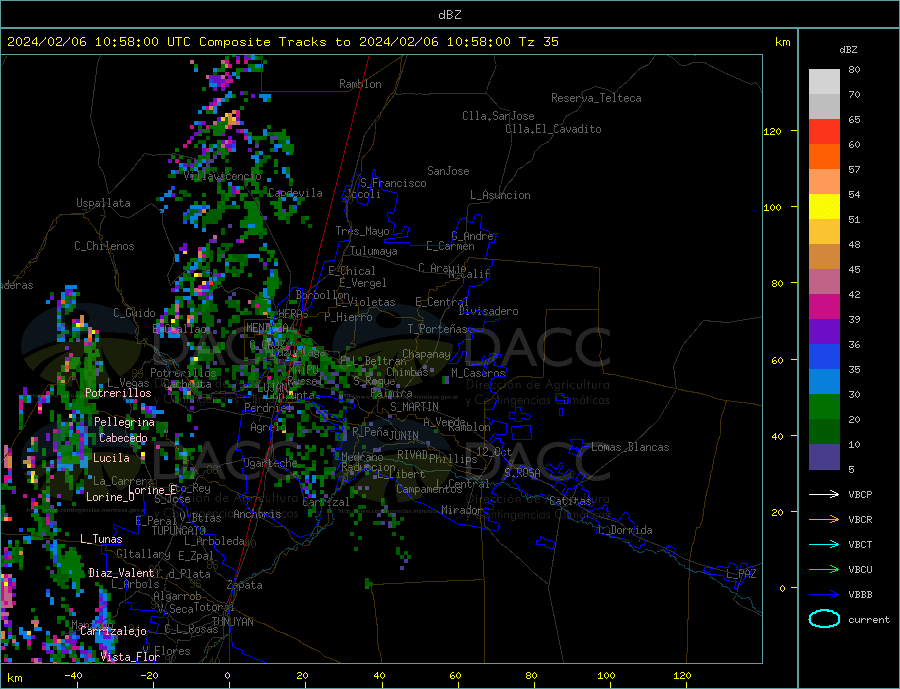The image size is (900, 689).
Task: Click the 'Mirador' place label
Action: (x=462, y=510)
